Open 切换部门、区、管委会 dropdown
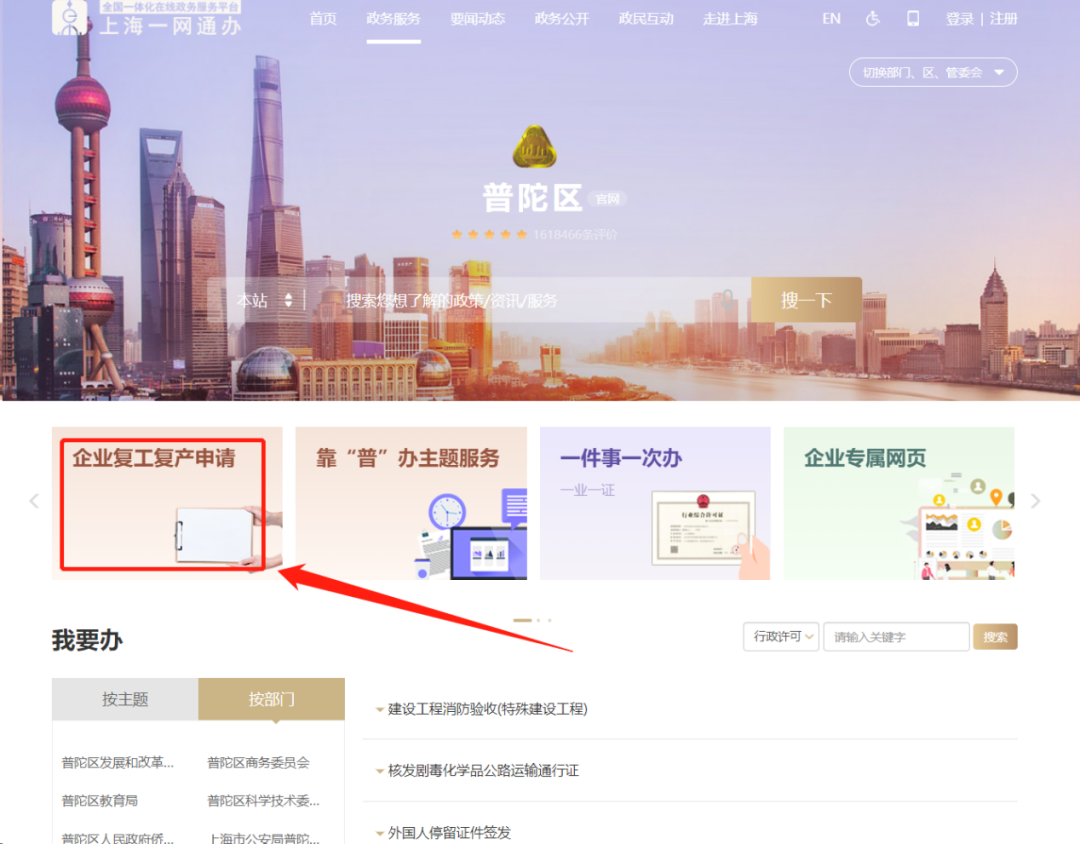Image resolution: width=1080 pixels, height=844 pixels. click(x=932, y=72)
